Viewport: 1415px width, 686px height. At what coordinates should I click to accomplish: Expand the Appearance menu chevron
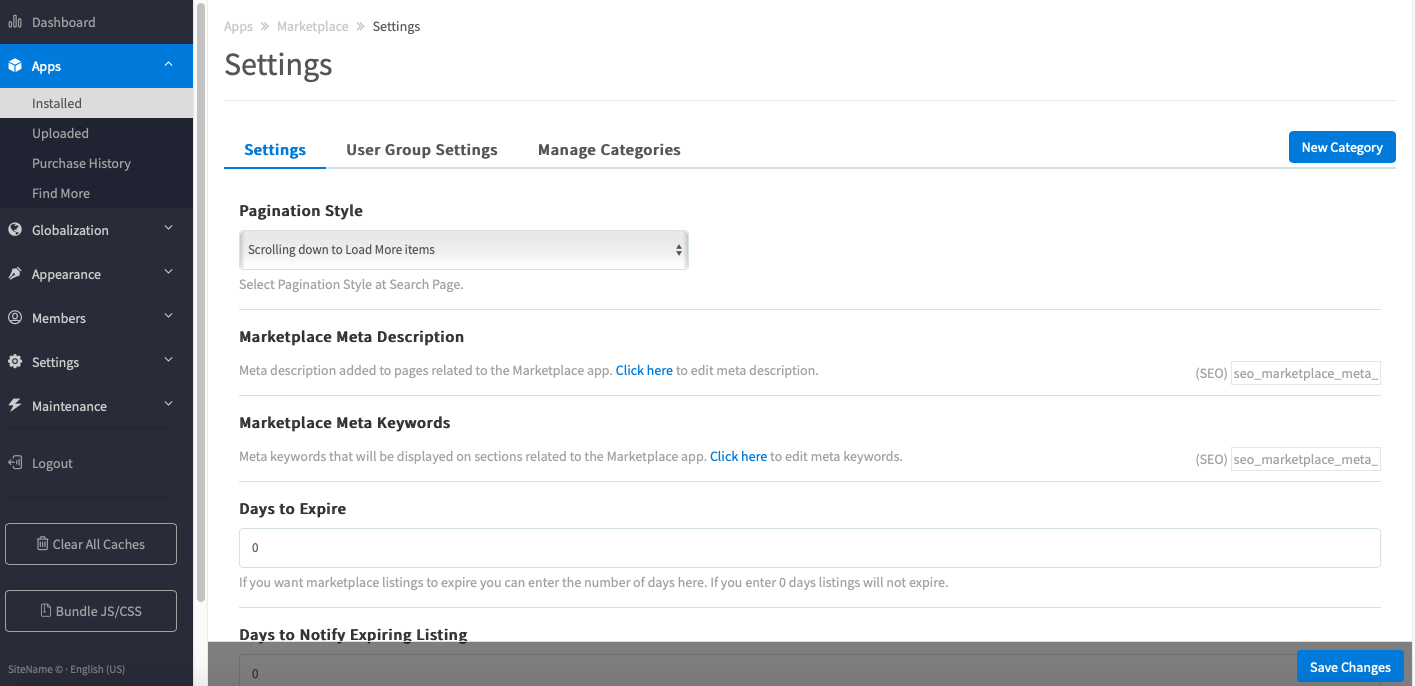(x=168, y=273)
